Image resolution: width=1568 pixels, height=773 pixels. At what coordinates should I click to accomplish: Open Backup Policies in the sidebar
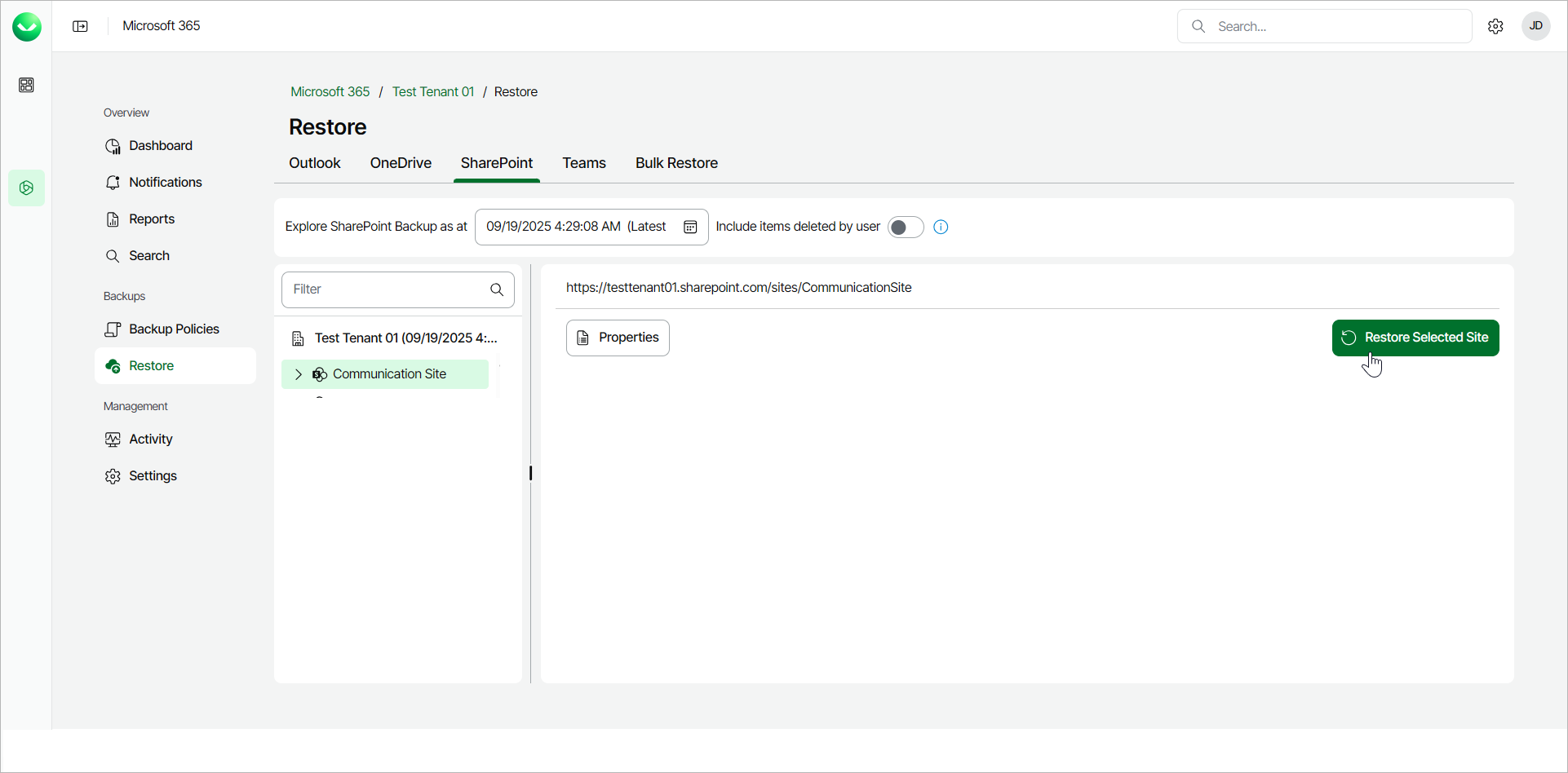click(x=174, y=329)
